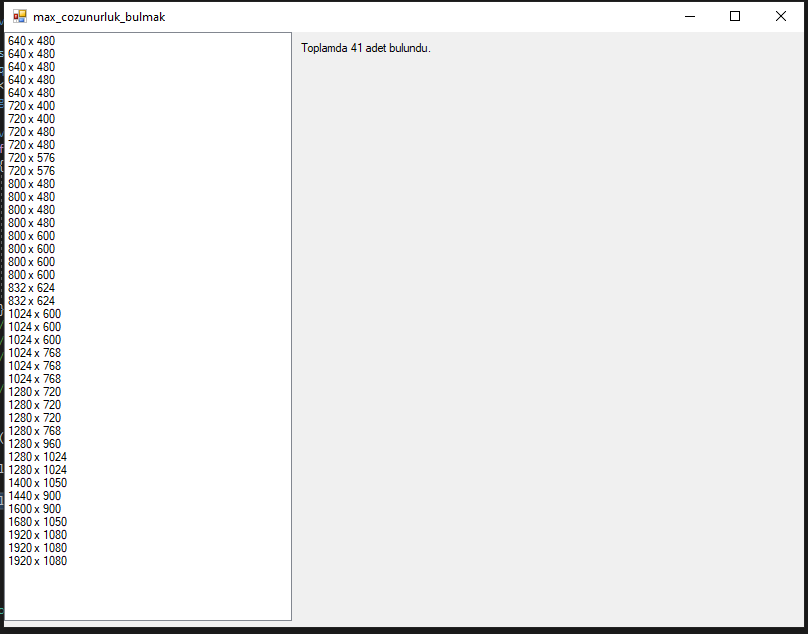This screenshot has height=634, width=808.
Task: Select the last 1920 x 1080 entry
Action: point(38,561)
